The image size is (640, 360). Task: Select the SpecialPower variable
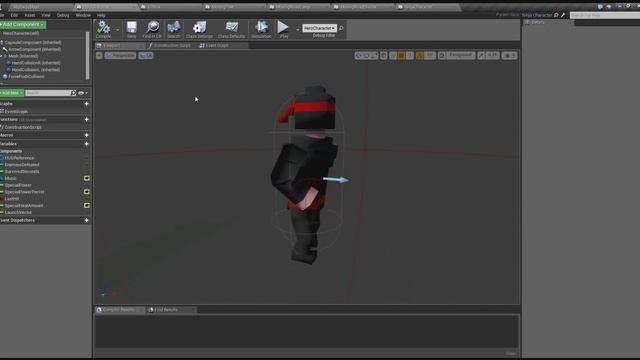click(x=18, y=185)
